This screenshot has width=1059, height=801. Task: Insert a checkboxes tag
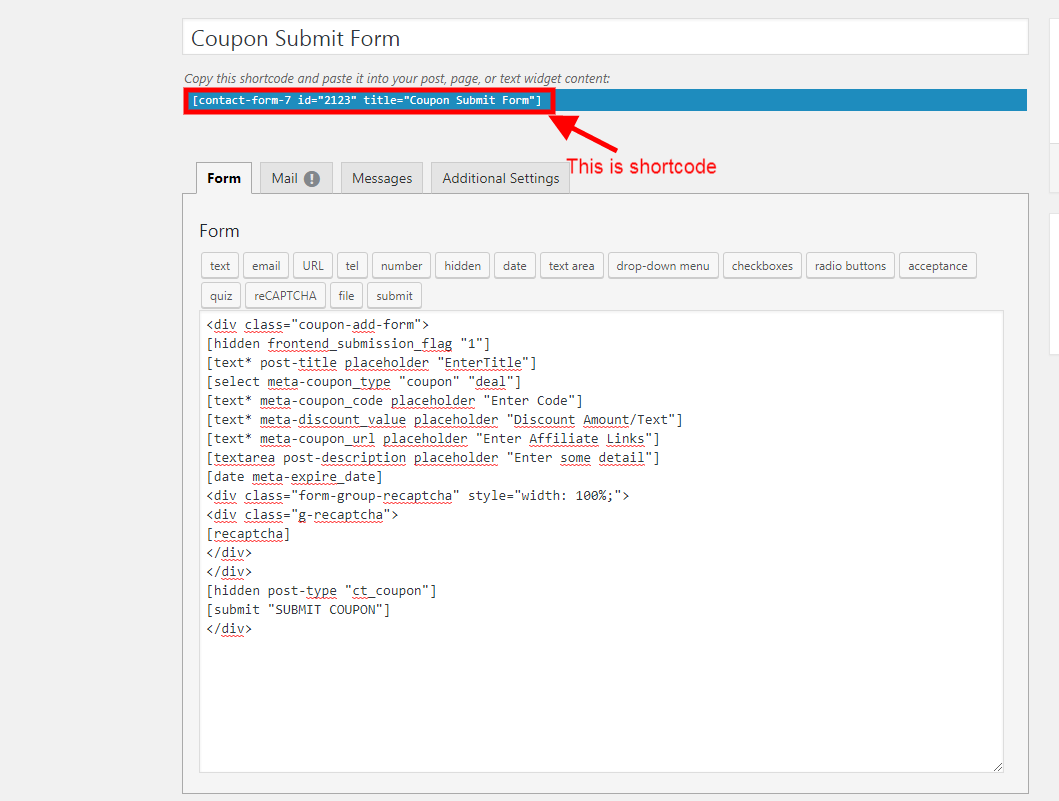[762, 266]
